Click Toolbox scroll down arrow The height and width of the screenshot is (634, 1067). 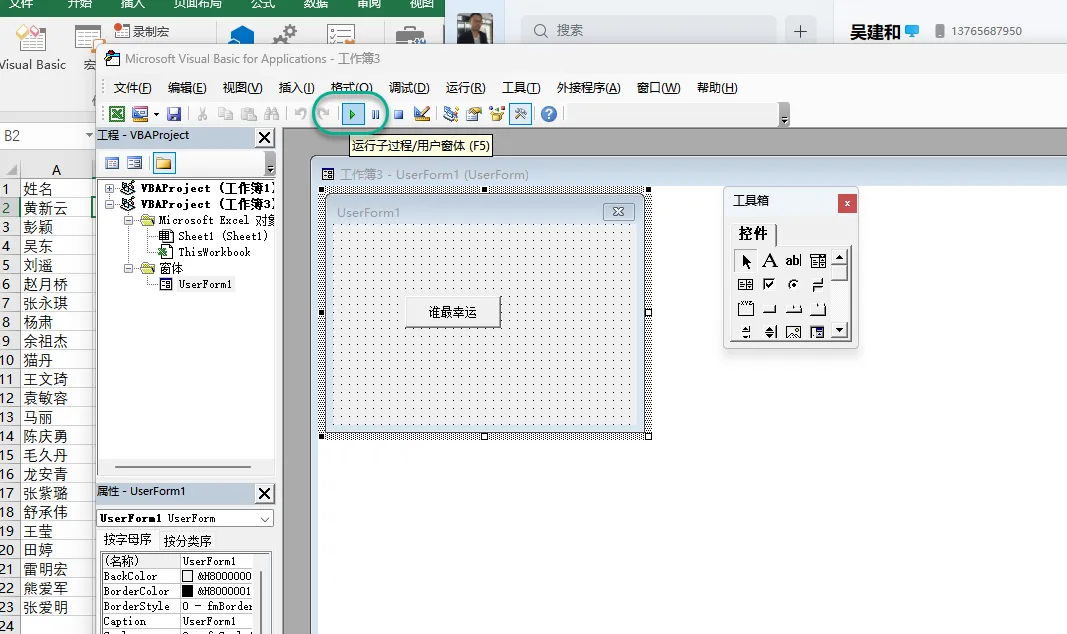pos(840,331)
